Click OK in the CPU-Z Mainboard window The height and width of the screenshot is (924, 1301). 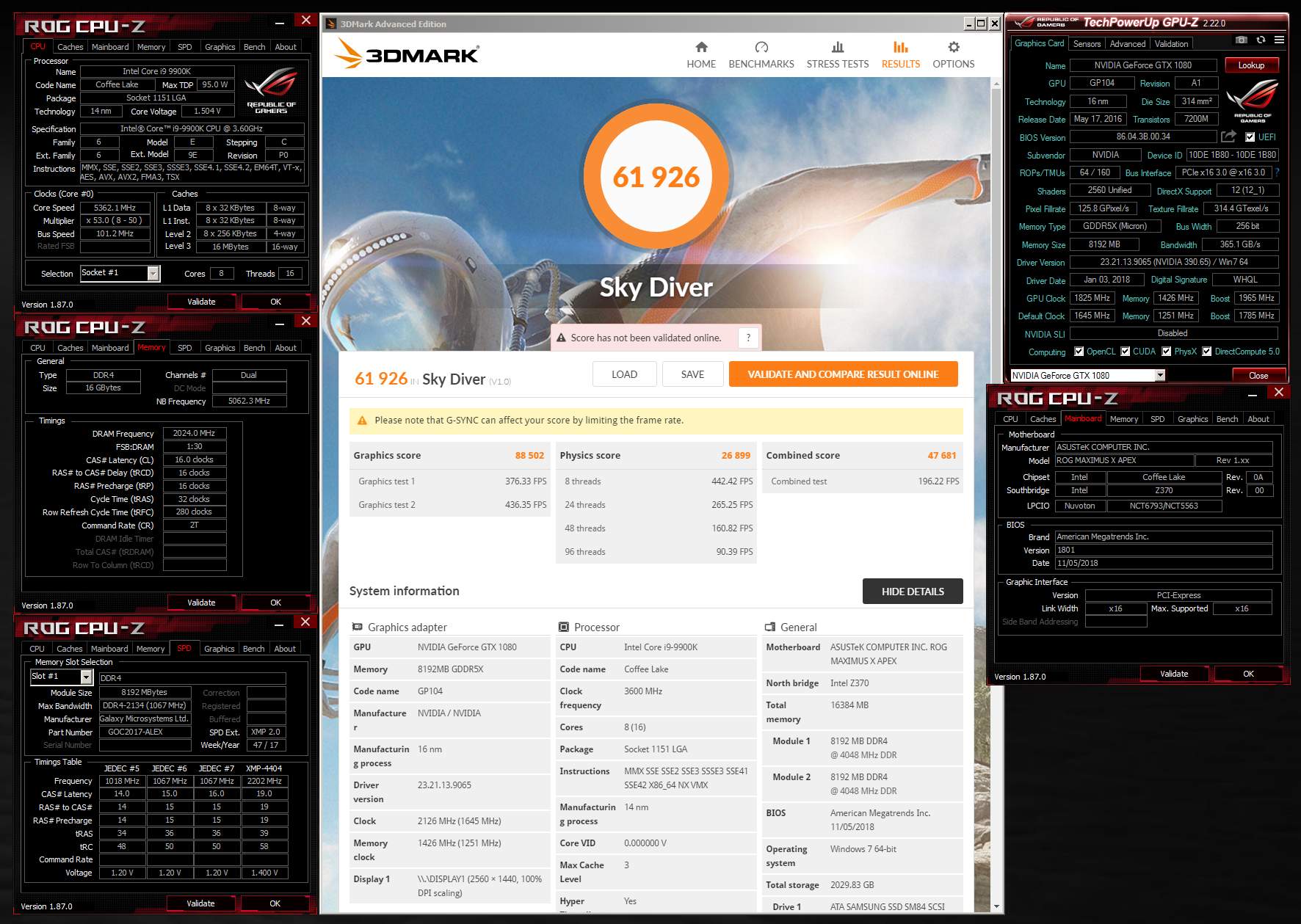(1248, 674)
